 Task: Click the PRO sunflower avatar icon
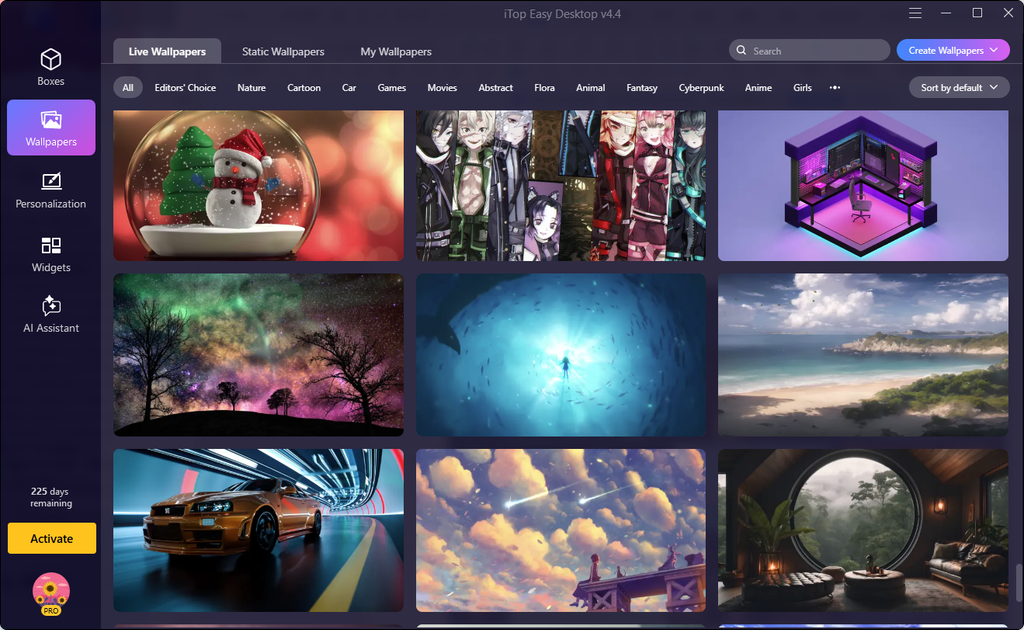[51, 593]
